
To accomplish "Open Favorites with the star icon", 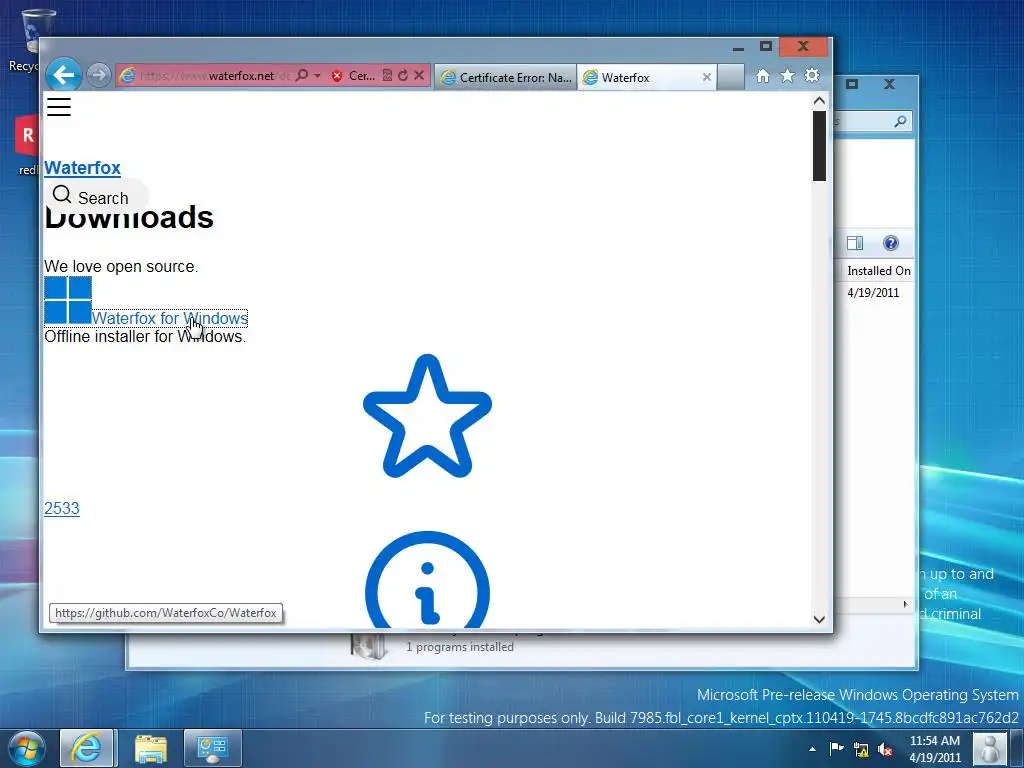I will pos(788,76).
